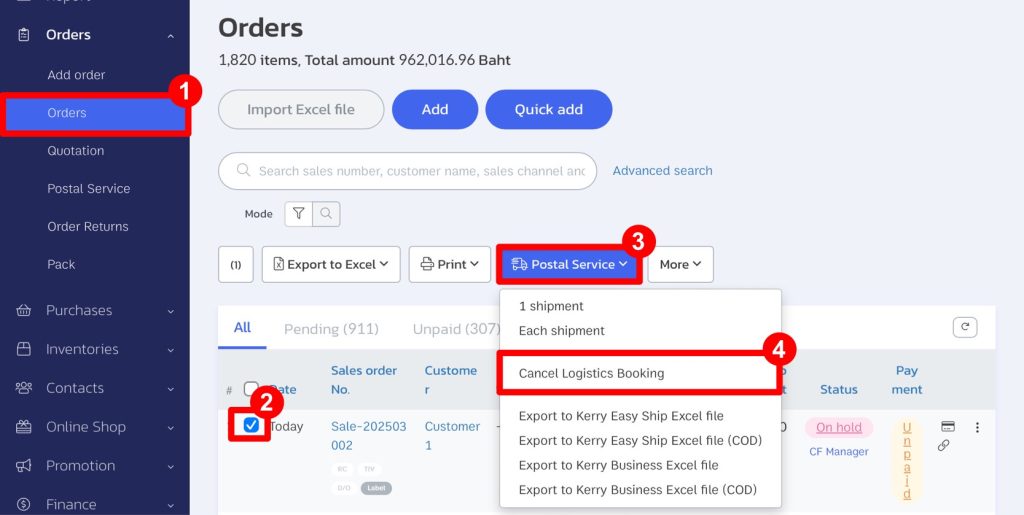Click the refresh icon above table
This screenshot has height=515, width=1024.
click(x=965, y=327)
